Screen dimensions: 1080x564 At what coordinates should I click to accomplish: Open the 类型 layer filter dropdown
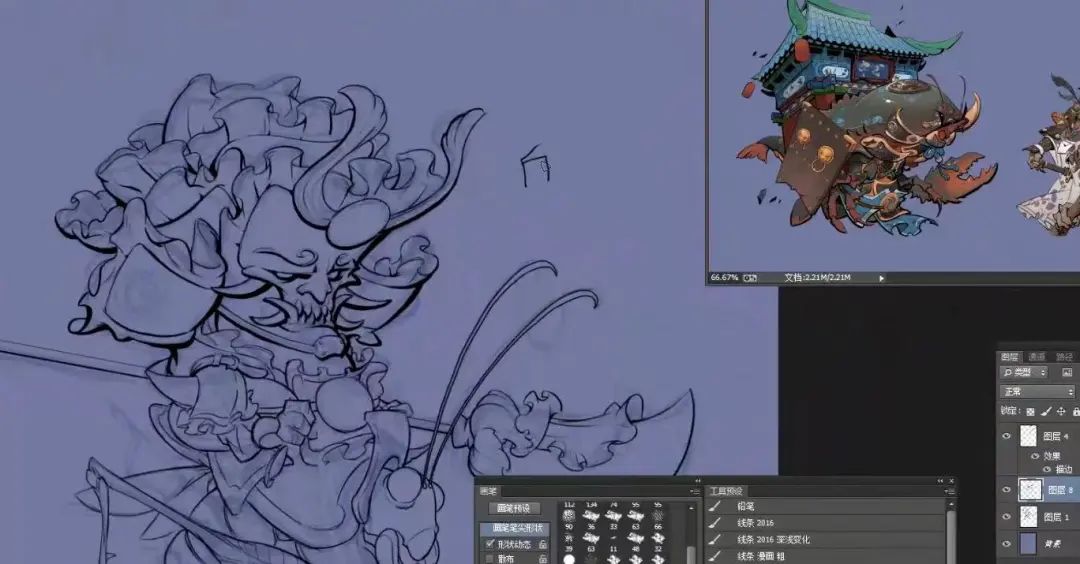(1025, 373)
